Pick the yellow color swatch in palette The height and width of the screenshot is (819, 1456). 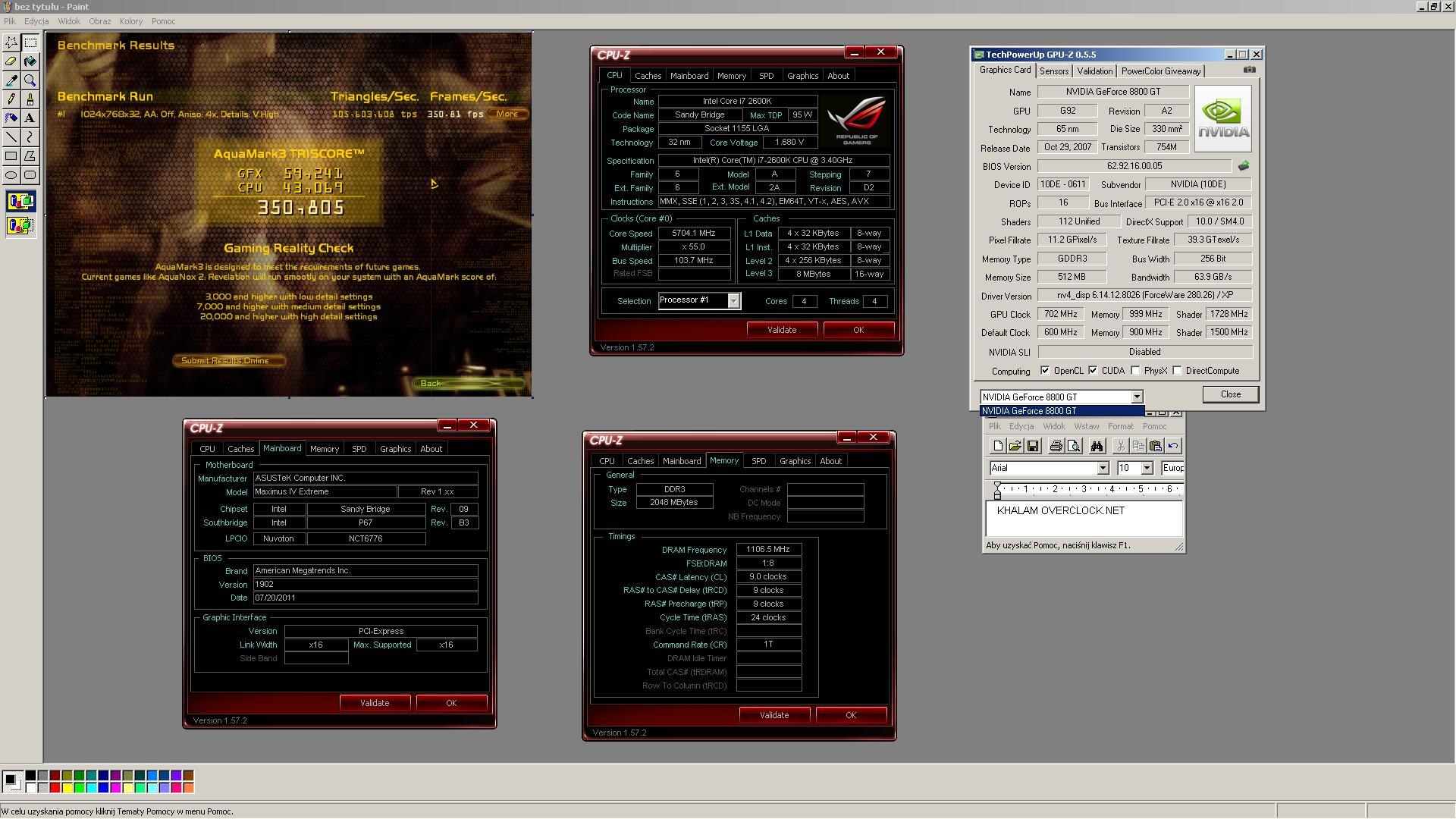[67, 788]
